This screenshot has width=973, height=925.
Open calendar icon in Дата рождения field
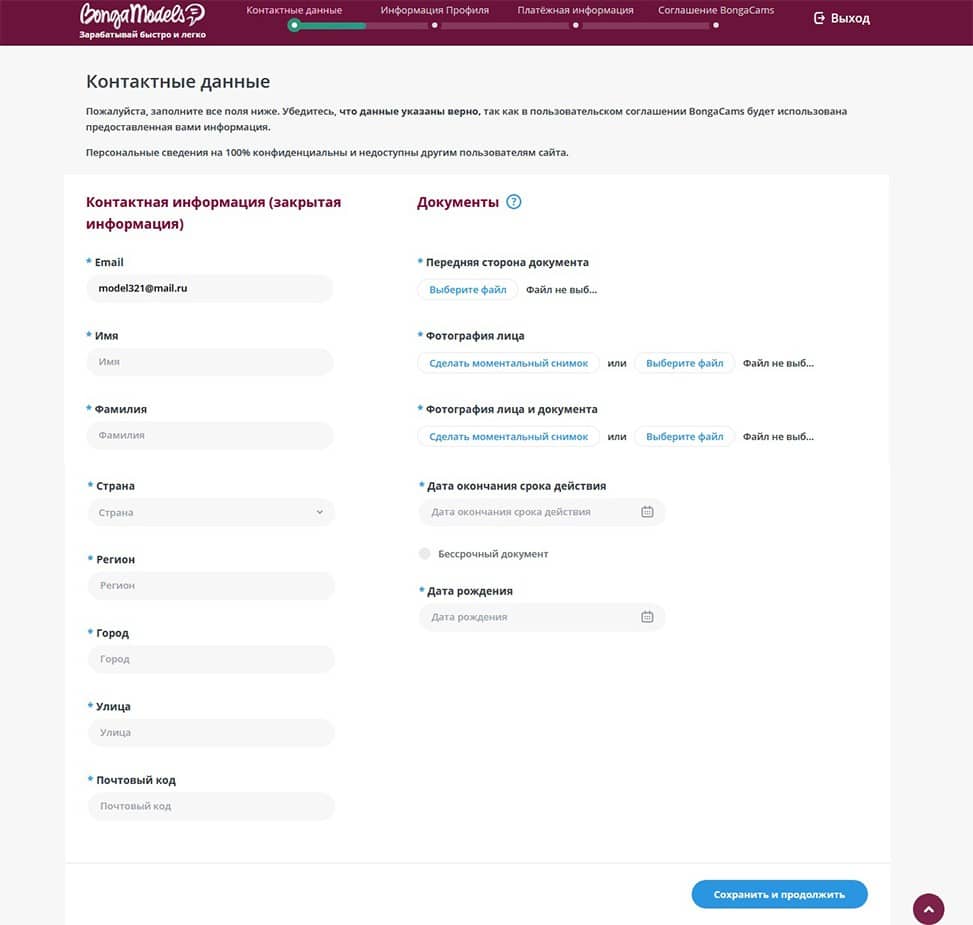tap(647, 617)
